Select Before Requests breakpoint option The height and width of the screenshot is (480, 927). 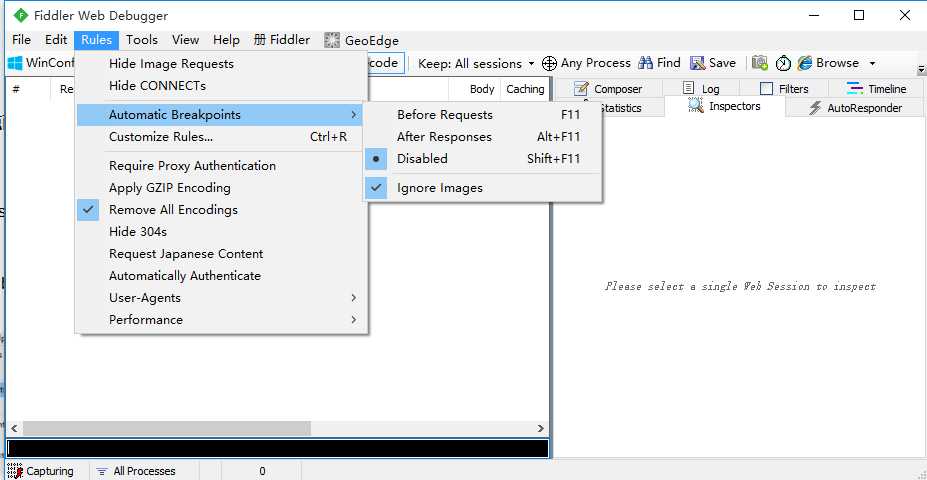point(483,115)
